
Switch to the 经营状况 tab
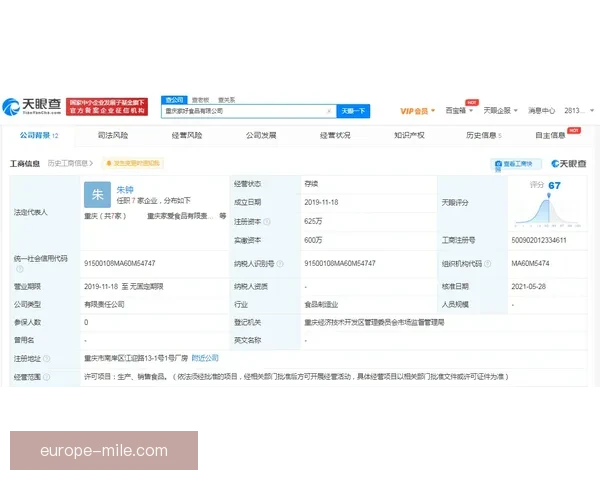(335, 136)
